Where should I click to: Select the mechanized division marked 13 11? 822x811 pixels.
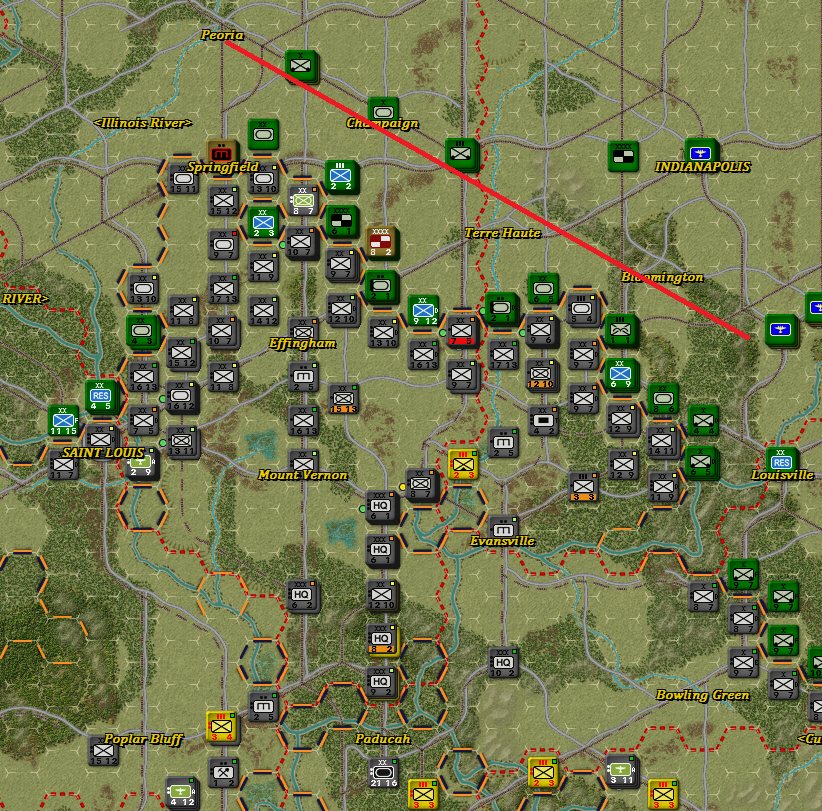coord(181,441)
